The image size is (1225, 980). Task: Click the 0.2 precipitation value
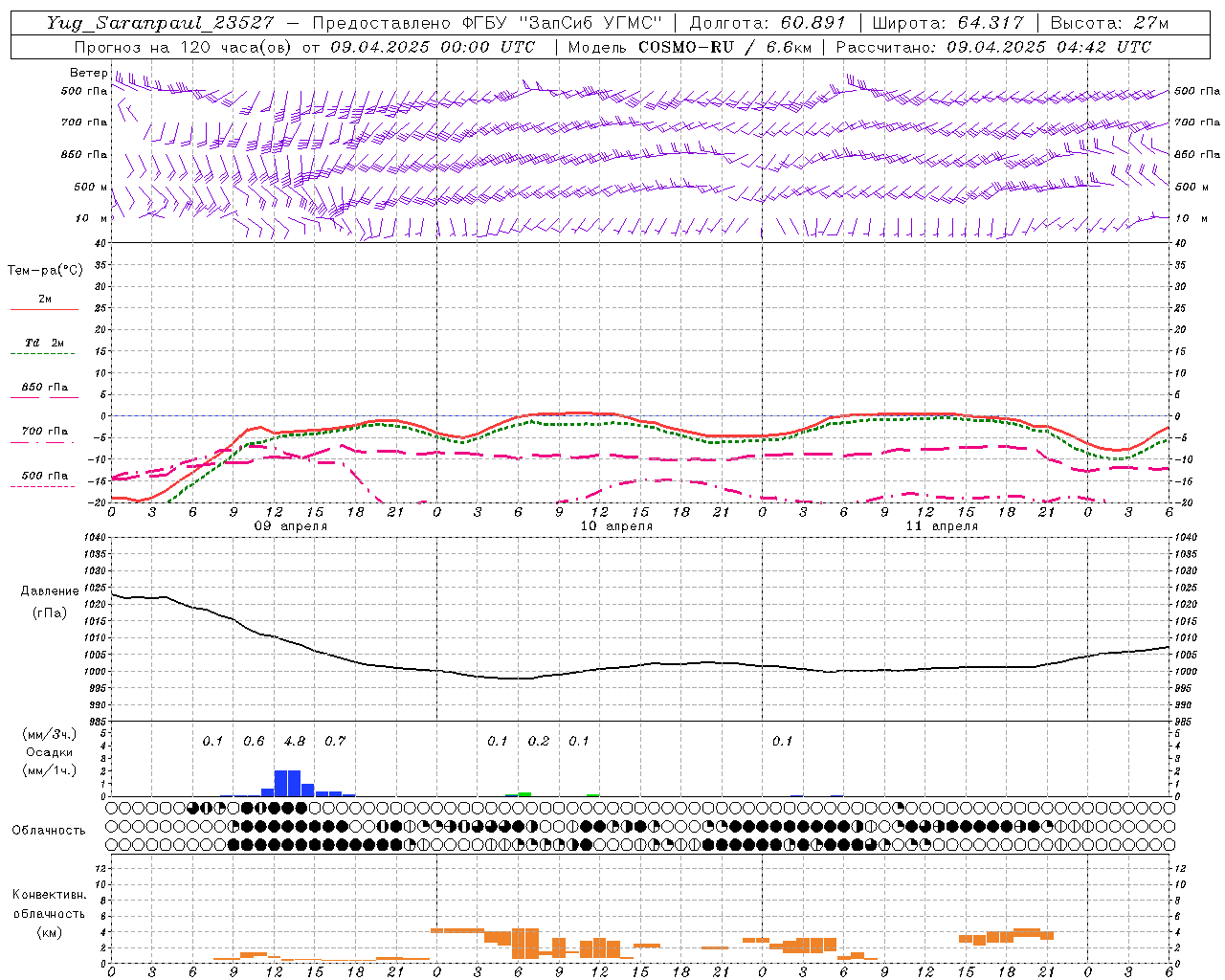(x=539, y=742)
